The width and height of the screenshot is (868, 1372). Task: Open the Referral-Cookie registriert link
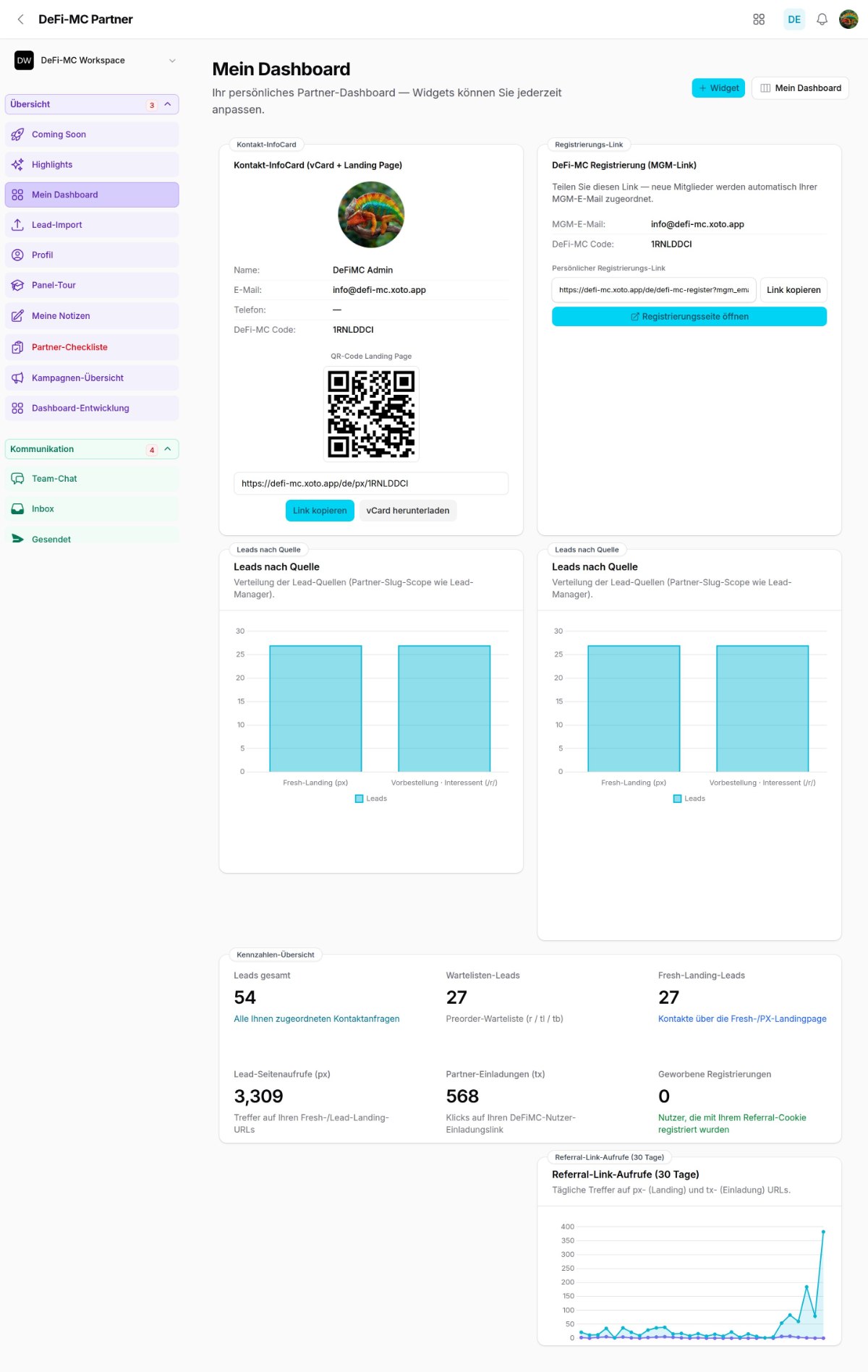732,1124
